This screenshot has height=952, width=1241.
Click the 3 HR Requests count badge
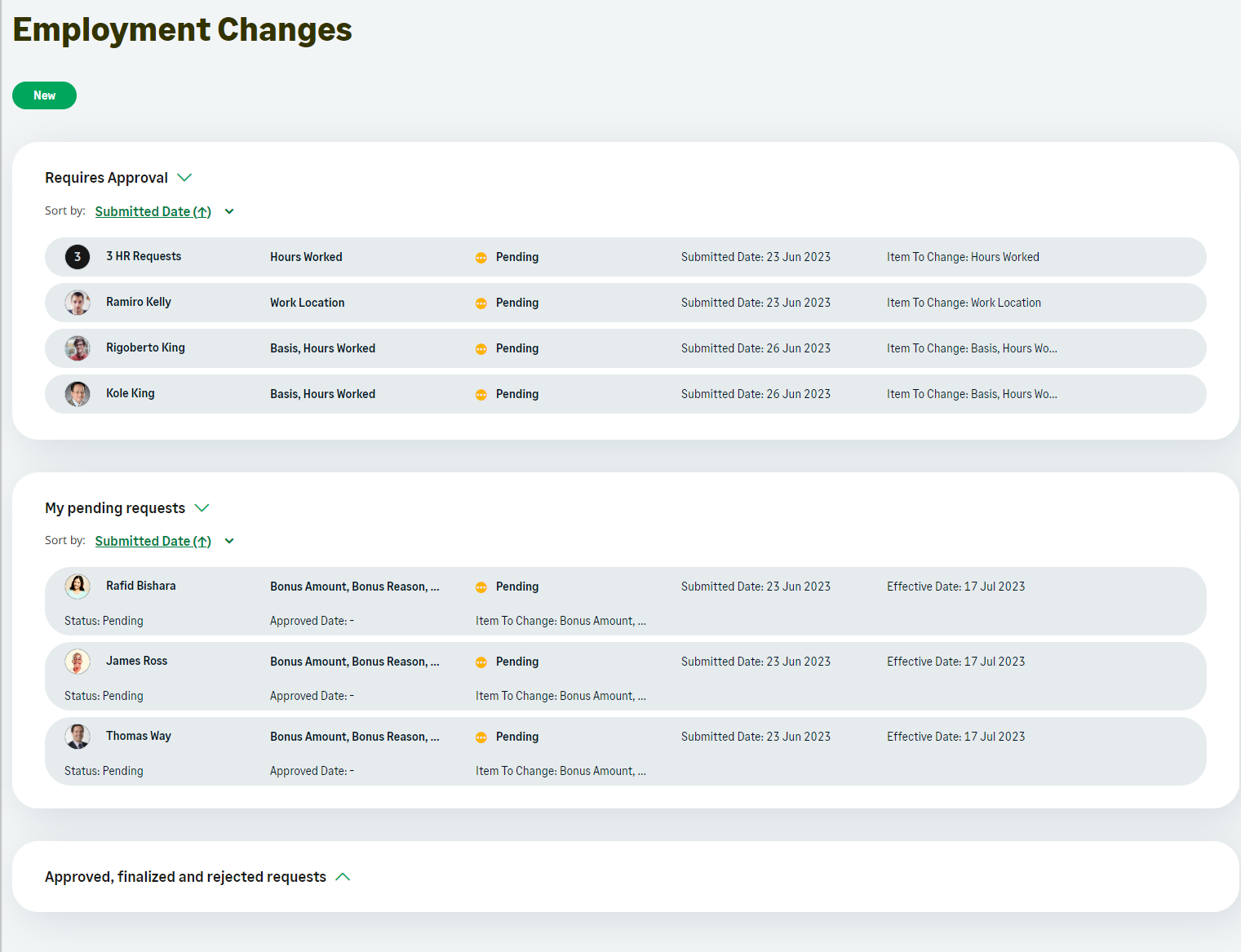pyautogui.click(x=78, y=257)
